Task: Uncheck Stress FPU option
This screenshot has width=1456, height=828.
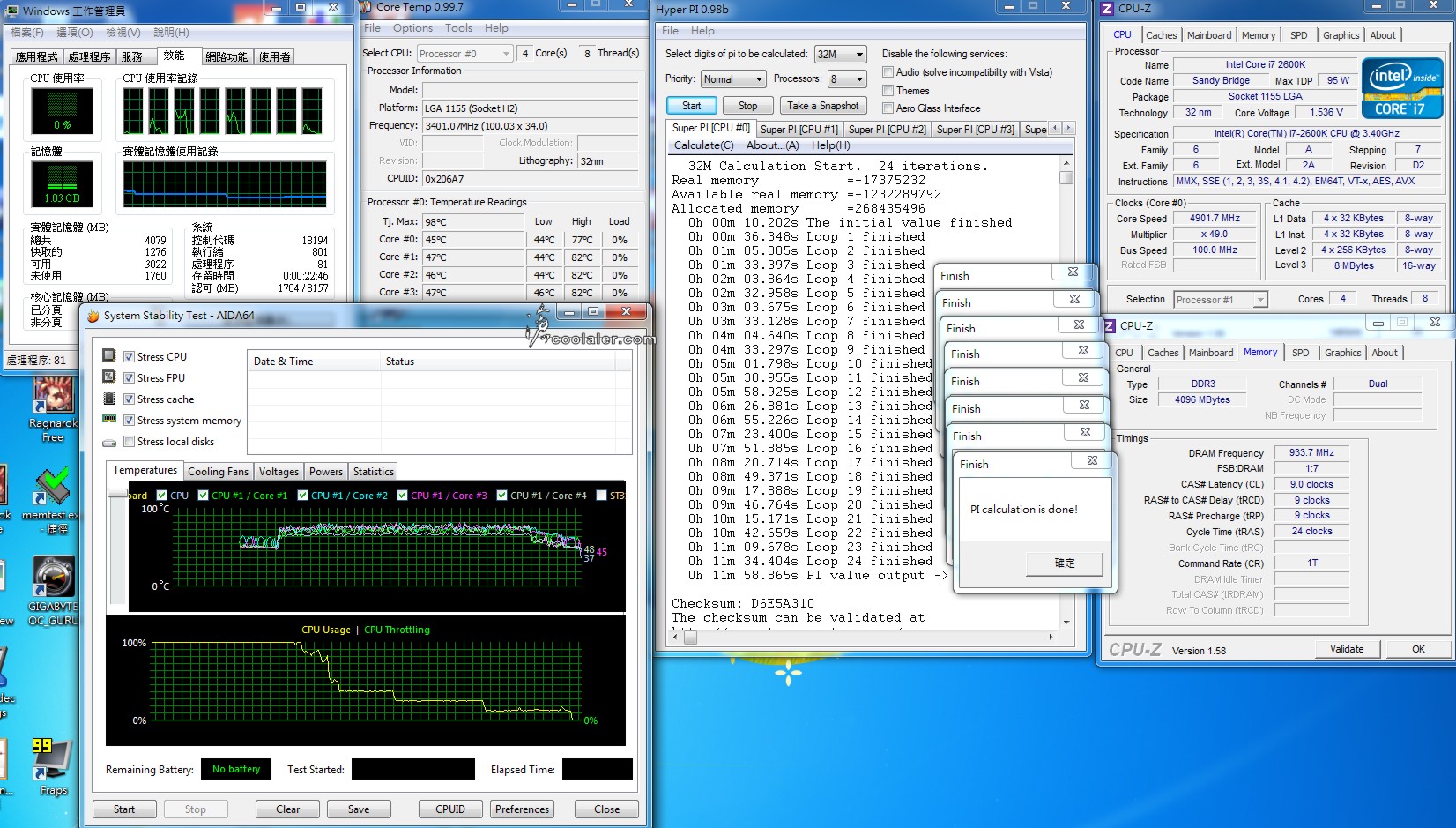Action: (x=130, y=378)
